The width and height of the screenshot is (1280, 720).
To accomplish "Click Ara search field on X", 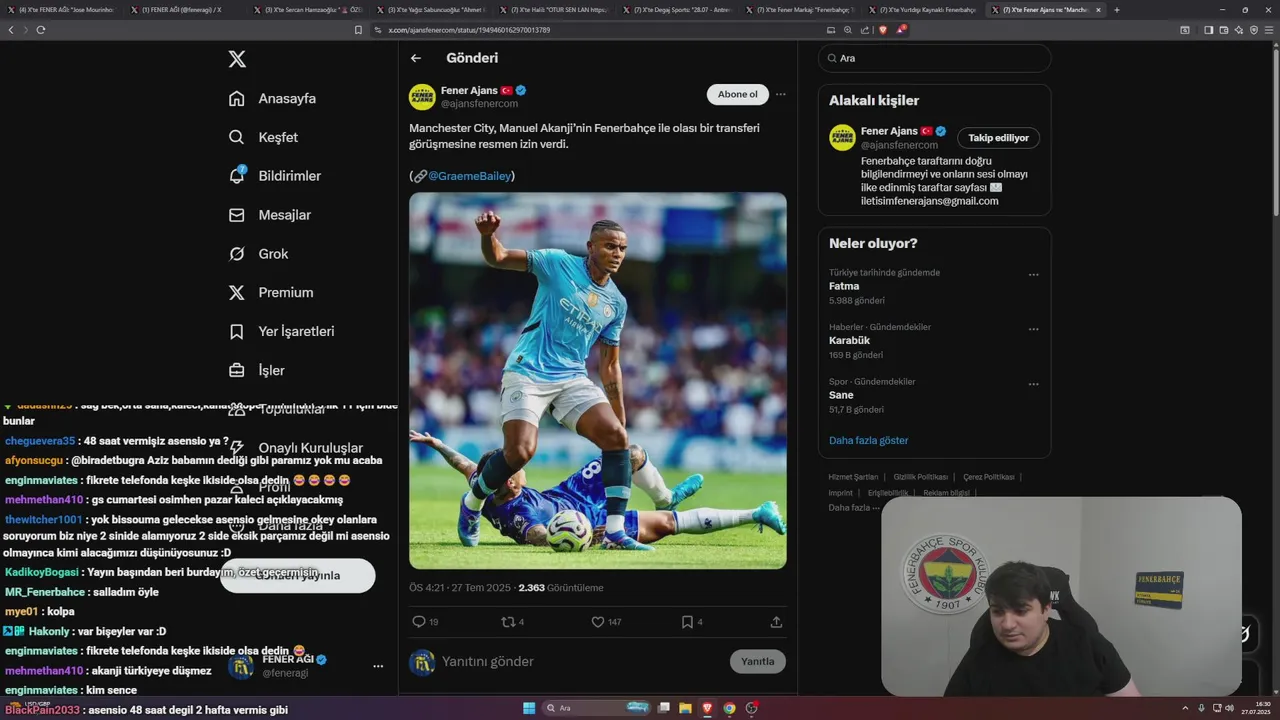I will (935, 58).
